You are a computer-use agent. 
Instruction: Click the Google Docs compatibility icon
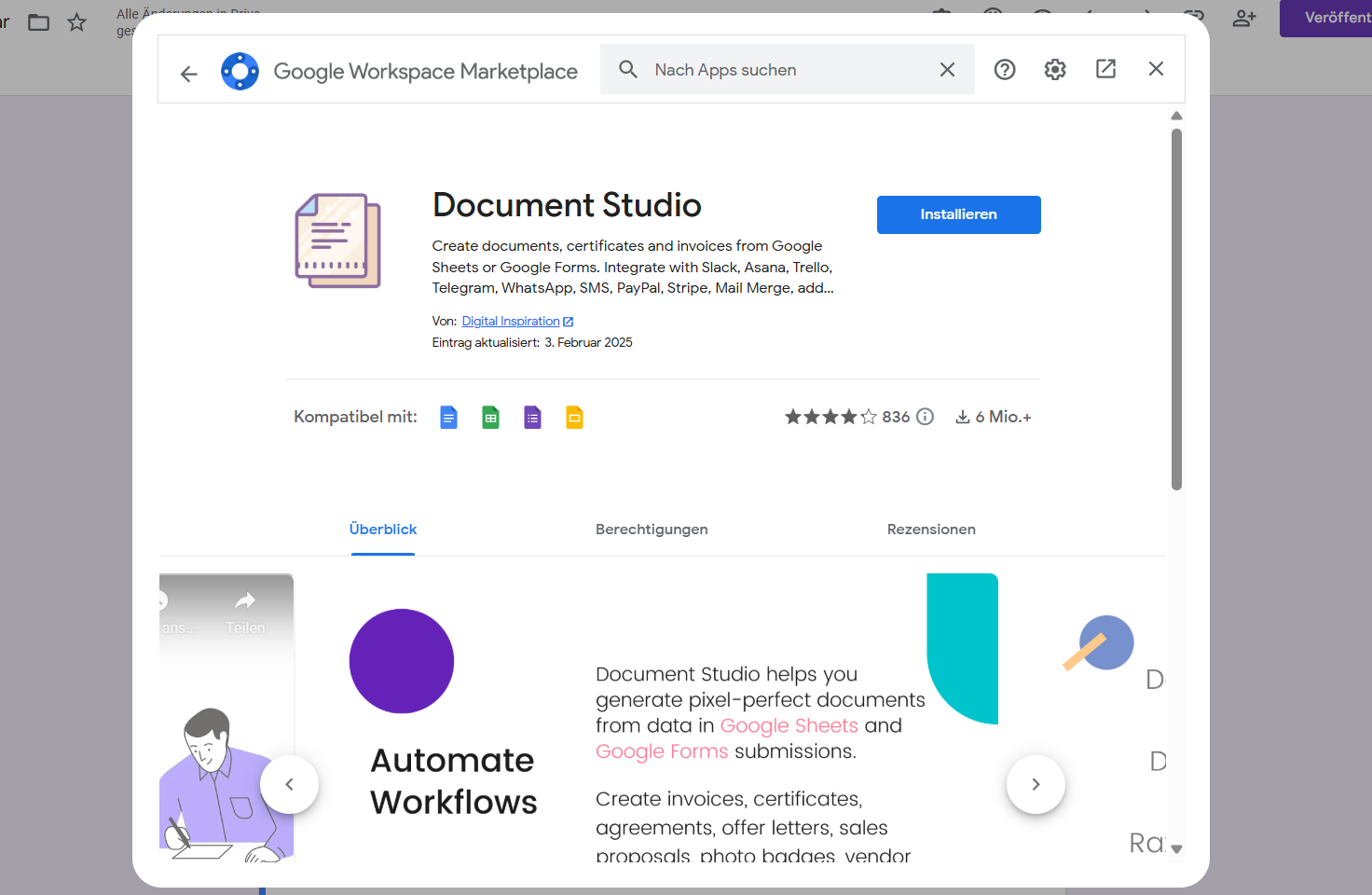[448, 418]
